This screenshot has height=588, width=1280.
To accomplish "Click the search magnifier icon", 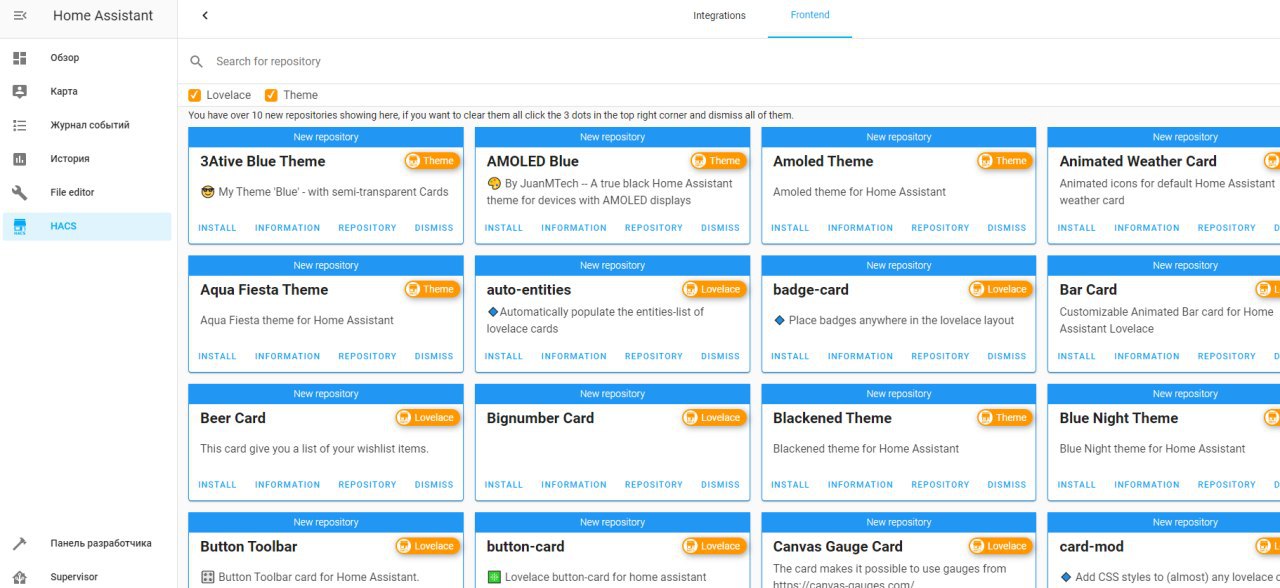I will [x=197, y=61].
